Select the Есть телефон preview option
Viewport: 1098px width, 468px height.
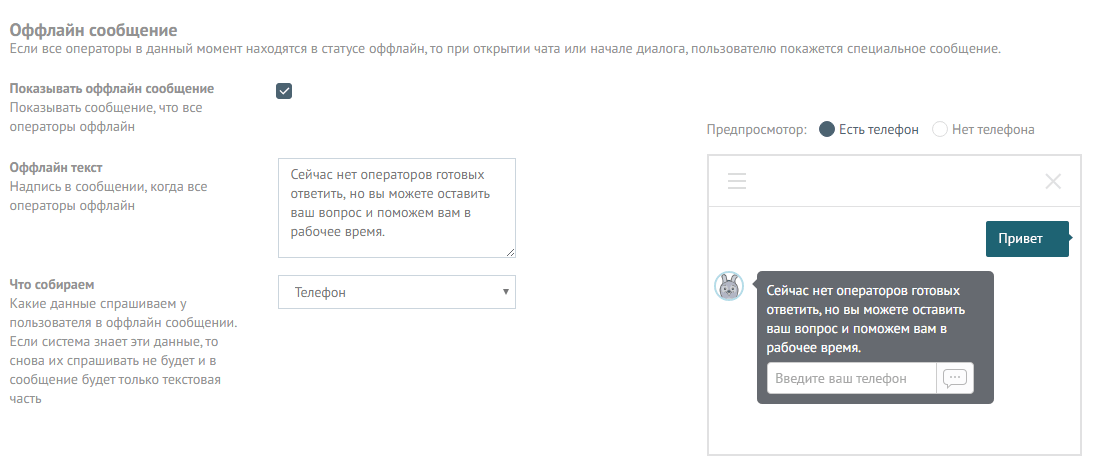(x=869, y=129)
